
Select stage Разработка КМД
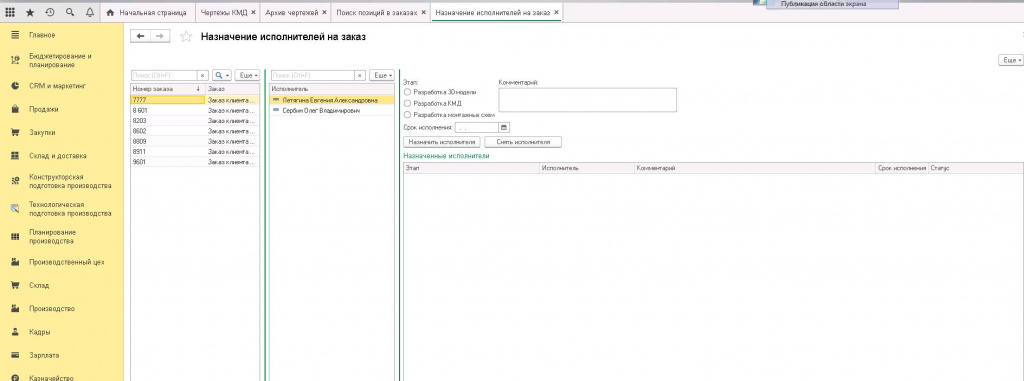click(409, 103)
